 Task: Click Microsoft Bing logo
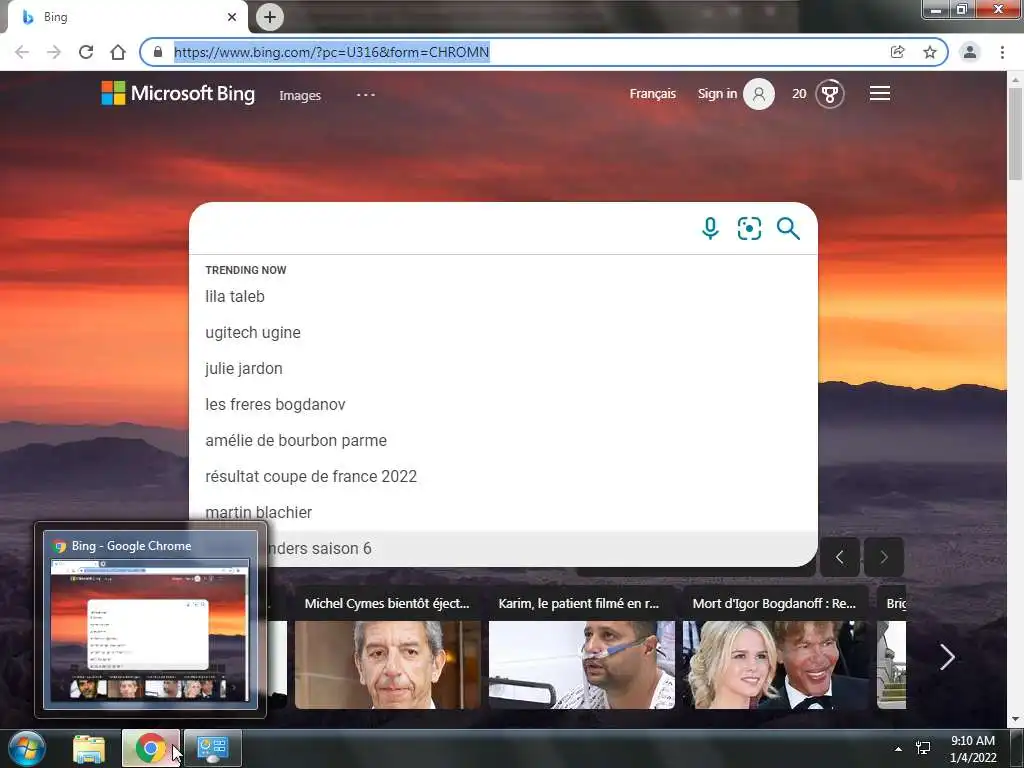tap(178, 93)
